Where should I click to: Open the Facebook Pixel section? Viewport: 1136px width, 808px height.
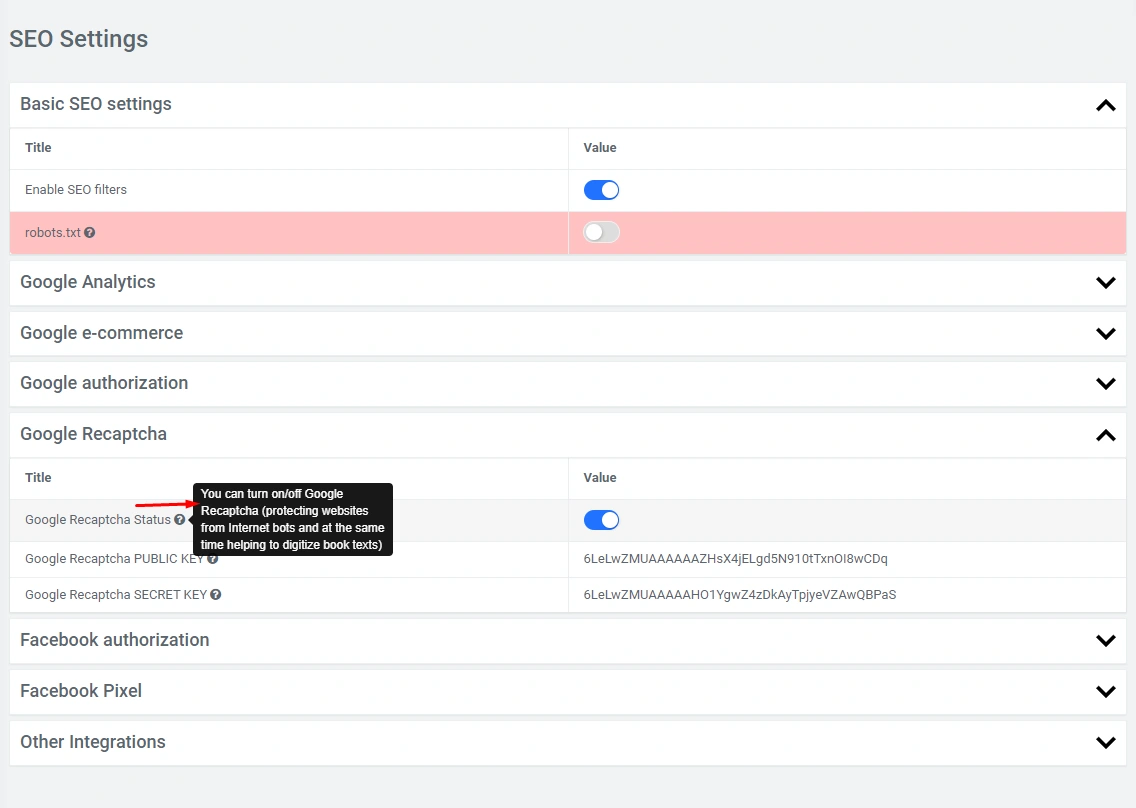pyautogui.click(x=1105, y=691)
